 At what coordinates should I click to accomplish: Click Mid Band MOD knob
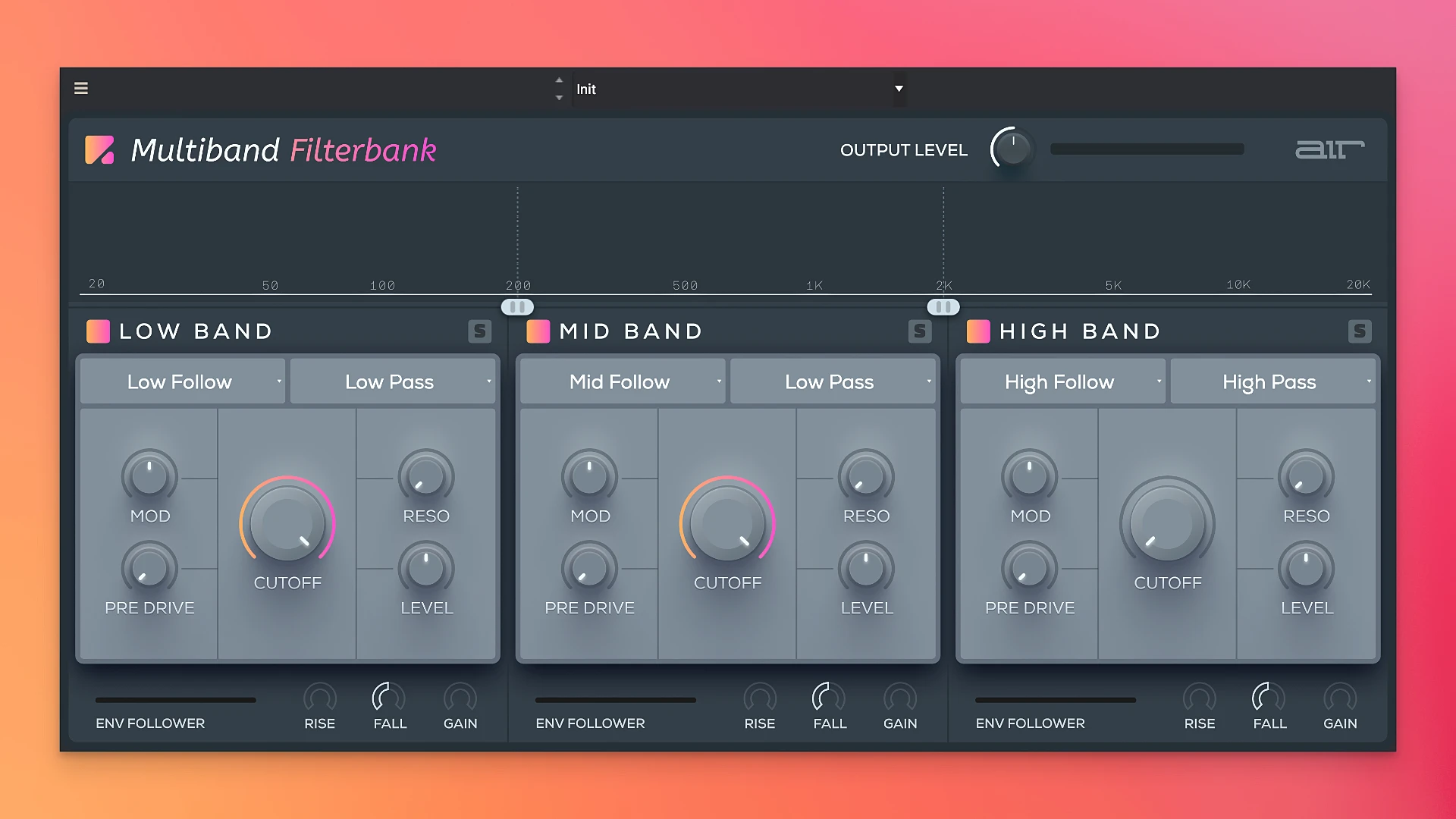589,477
